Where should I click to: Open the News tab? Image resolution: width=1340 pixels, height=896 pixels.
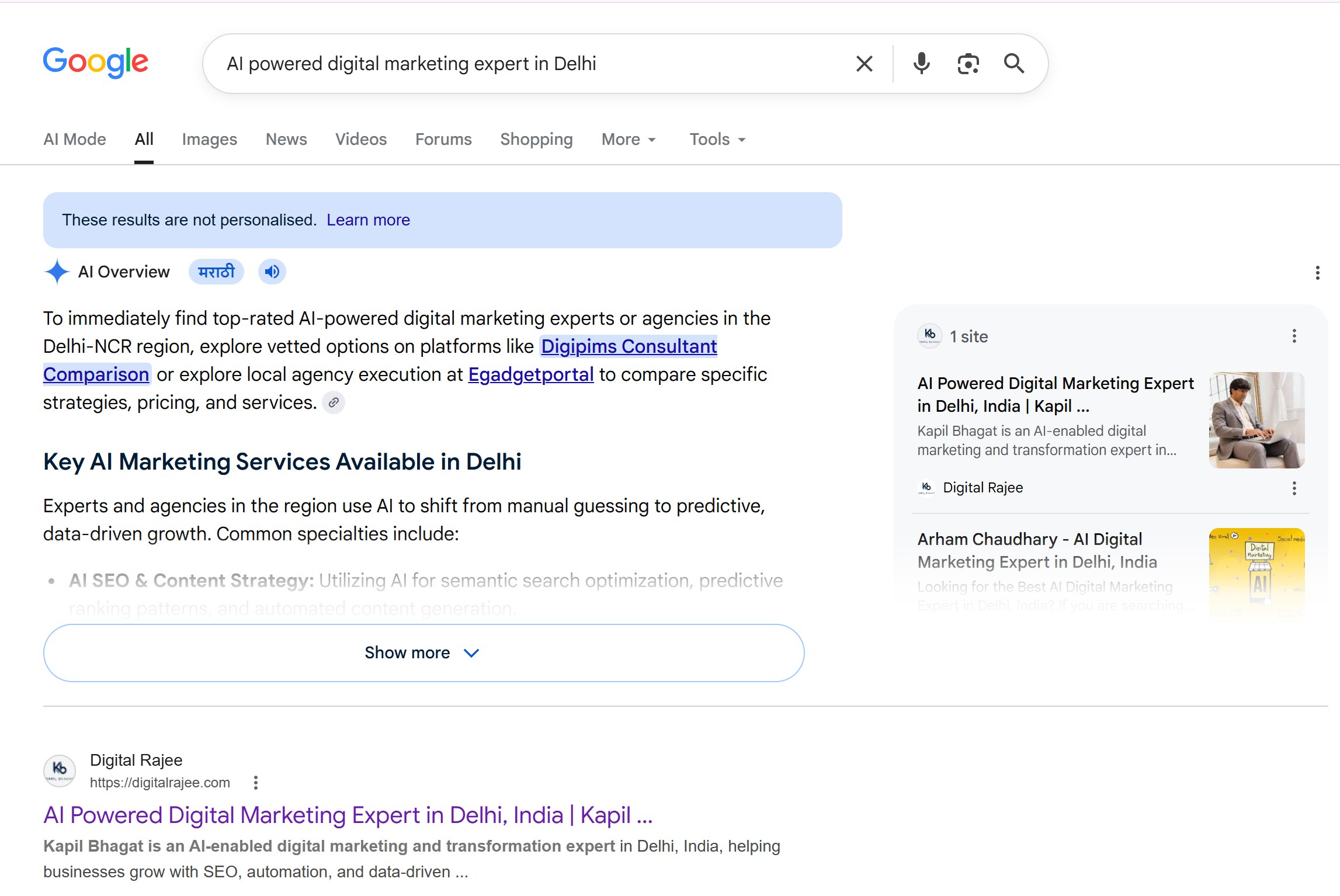click(x=286, y=140)
